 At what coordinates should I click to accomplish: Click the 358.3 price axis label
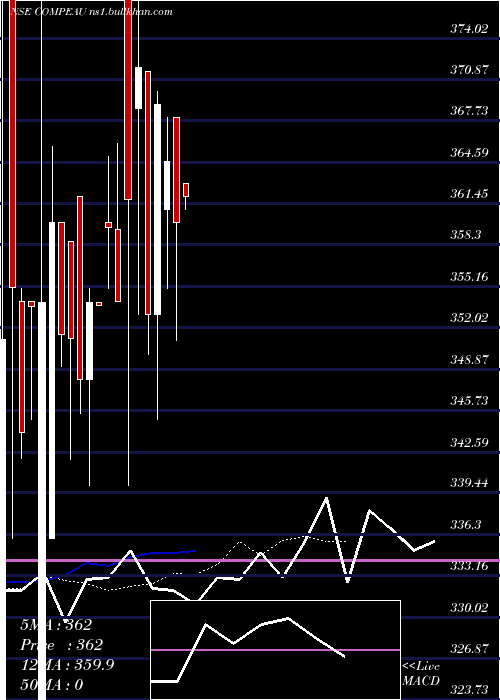[466, 235]
